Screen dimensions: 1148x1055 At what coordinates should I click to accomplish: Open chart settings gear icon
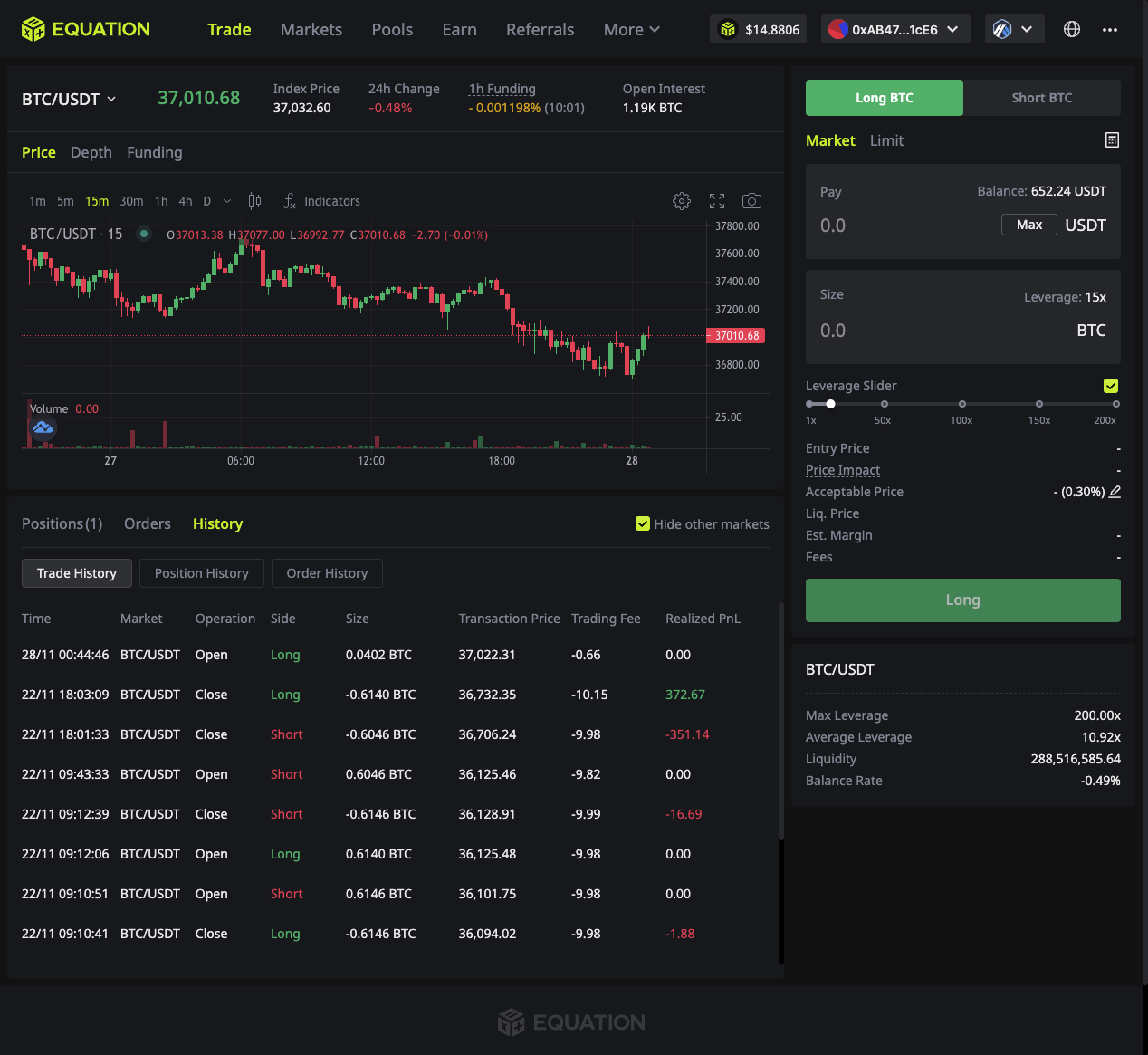point(682,201)
